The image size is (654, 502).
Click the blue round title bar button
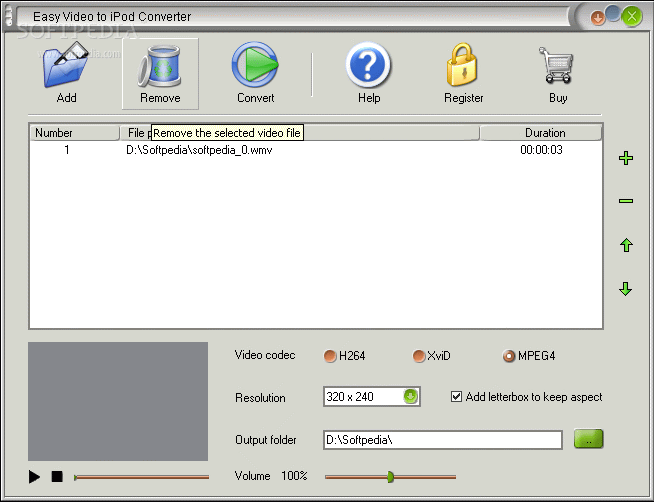click(613, 13)
